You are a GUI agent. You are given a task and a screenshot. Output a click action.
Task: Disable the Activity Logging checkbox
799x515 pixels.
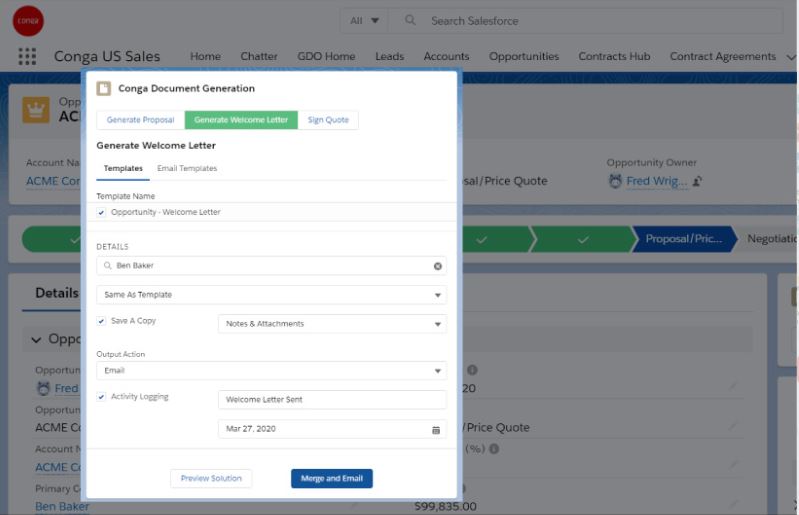(101, 397)
